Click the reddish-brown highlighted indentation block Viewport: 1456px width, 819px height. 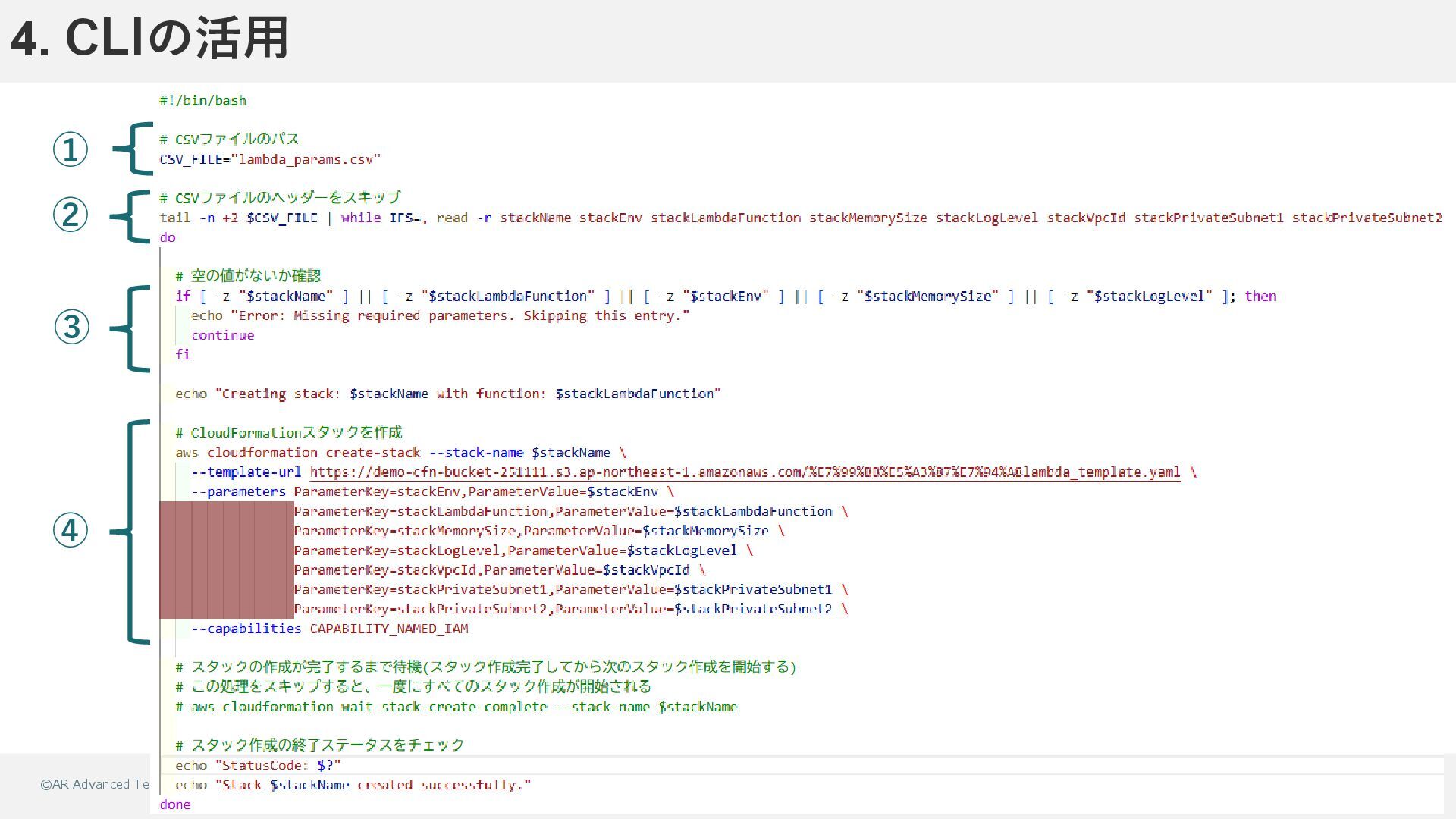tap(226, 560)
